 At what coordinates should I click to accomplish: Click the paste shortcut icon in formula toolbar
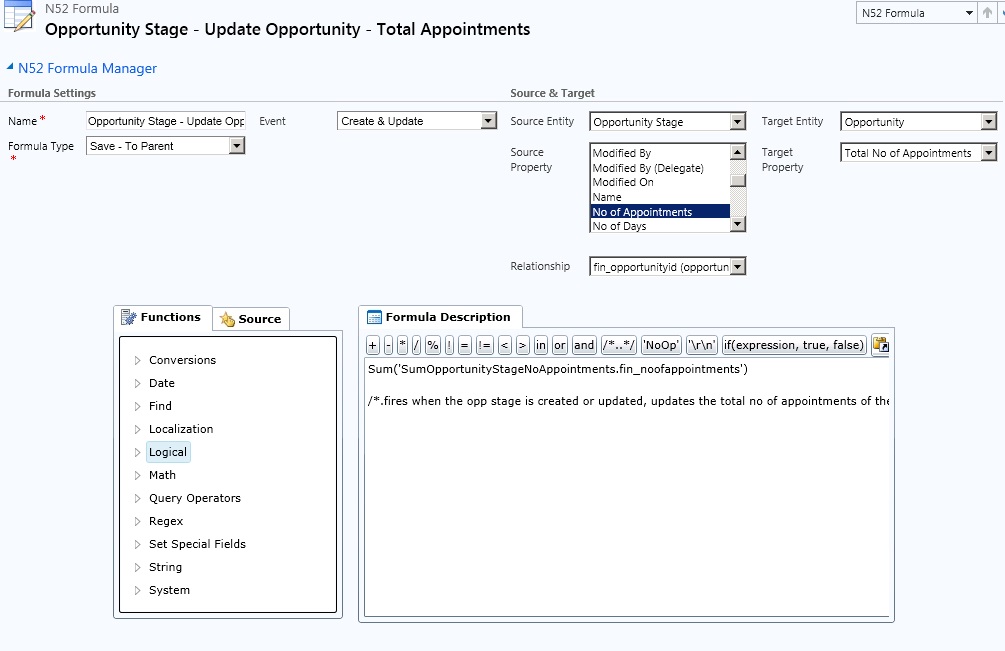point(880,345)
